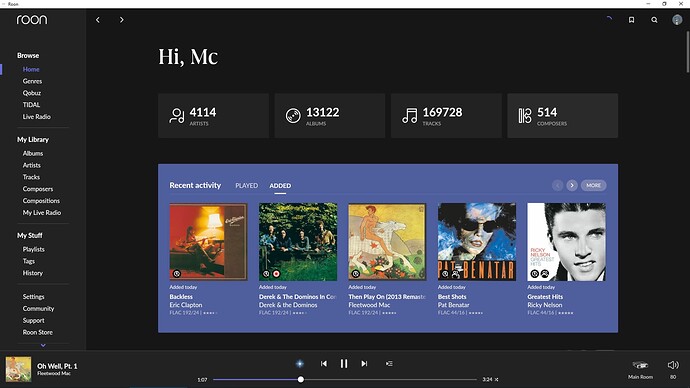Open Qobuz in the sidebar
This screenshot has width=690, height=388.
click(x=32, y=93)
